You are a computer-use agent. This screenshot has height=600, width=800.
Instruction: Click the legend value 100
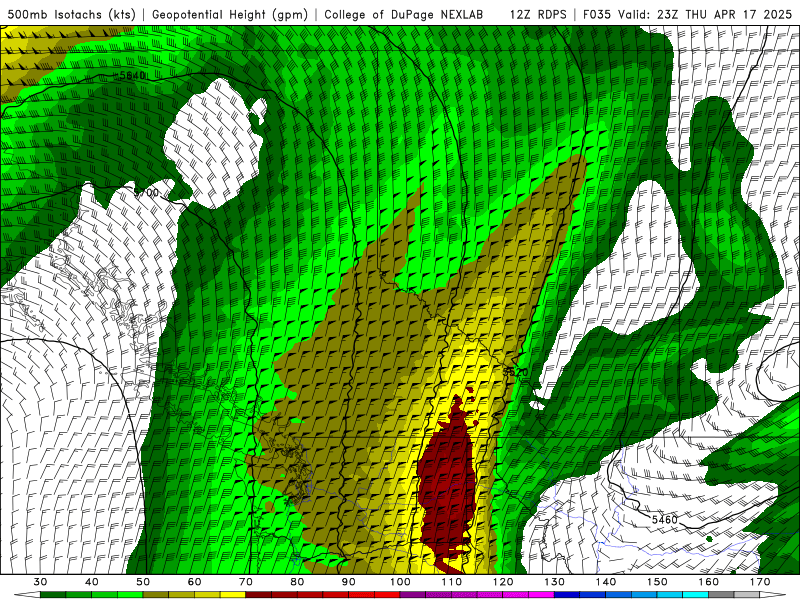pos(400,582)
